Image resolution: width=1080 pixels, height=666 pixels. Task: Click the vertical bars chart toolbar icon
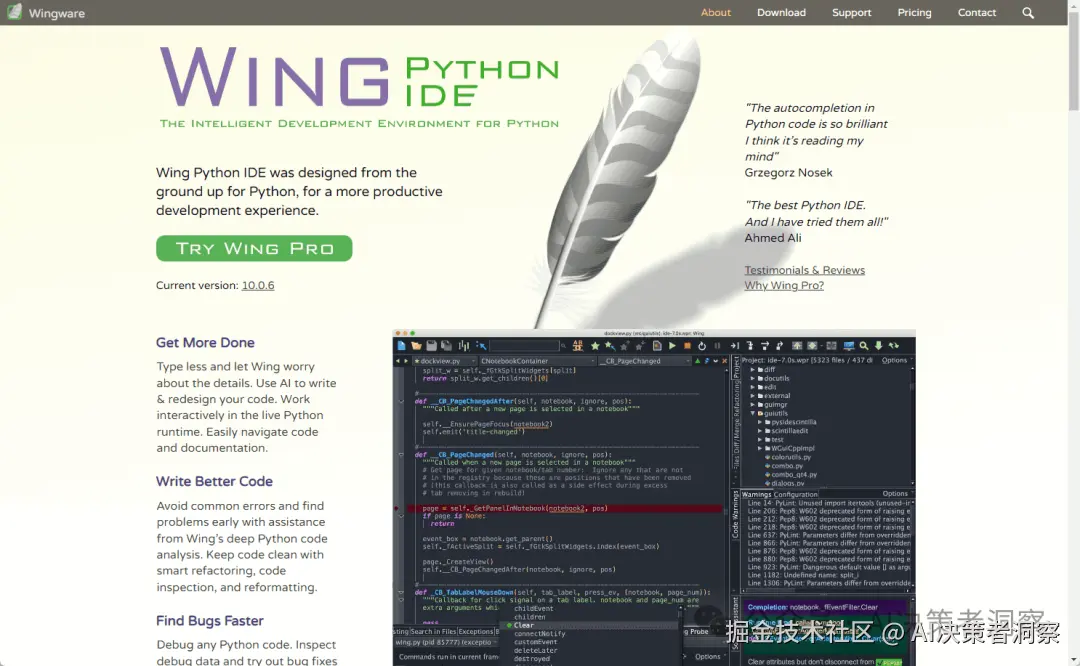pos(464,346)
